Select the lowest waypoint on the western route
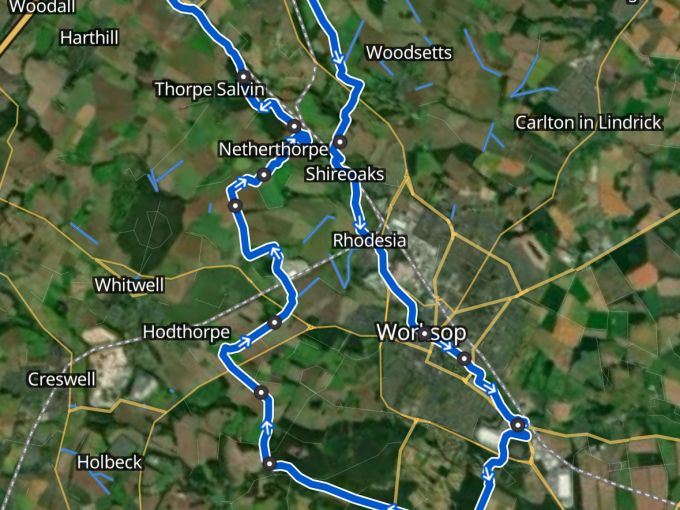This screenshot has width=680, height=510. point(269,464)
